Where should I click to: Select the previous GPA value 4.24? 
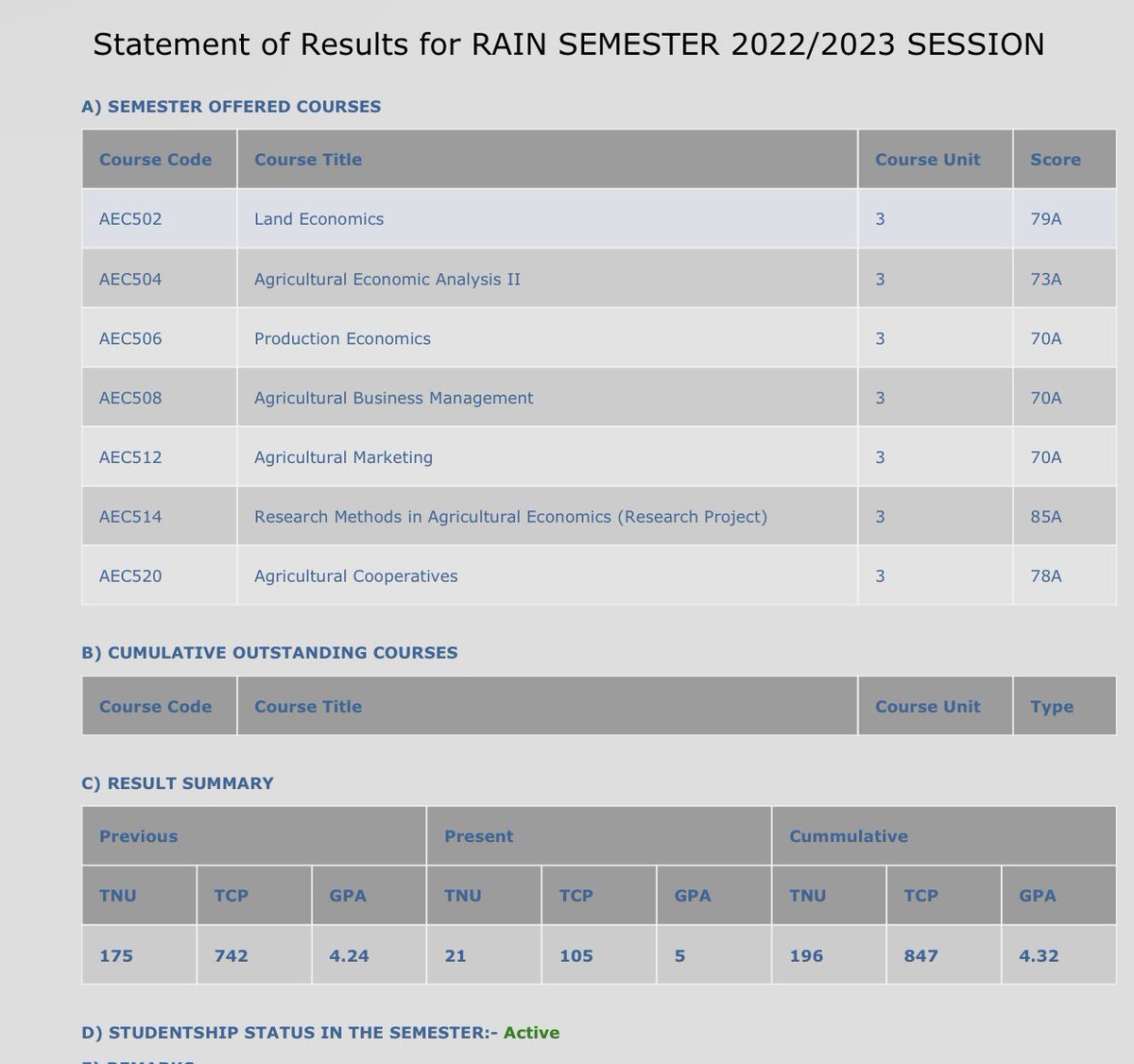349,955
